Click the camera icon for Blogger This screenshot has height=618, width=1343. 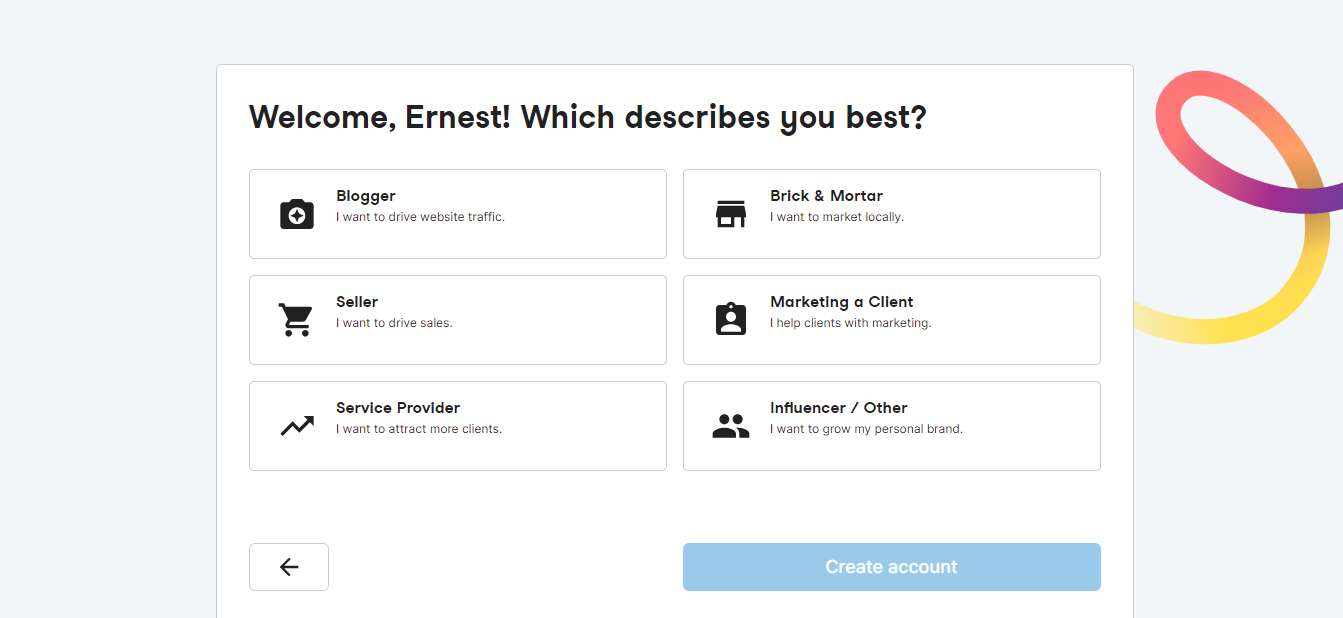click(x=297, y=214)
